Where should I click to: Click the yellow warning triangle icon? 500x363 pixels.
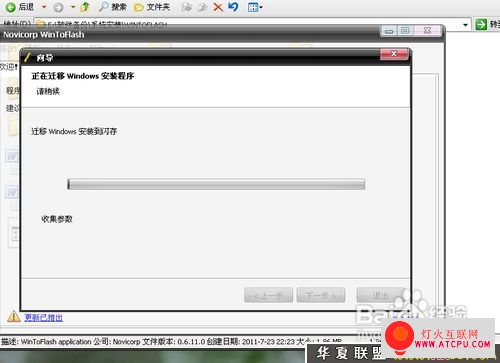14,316
